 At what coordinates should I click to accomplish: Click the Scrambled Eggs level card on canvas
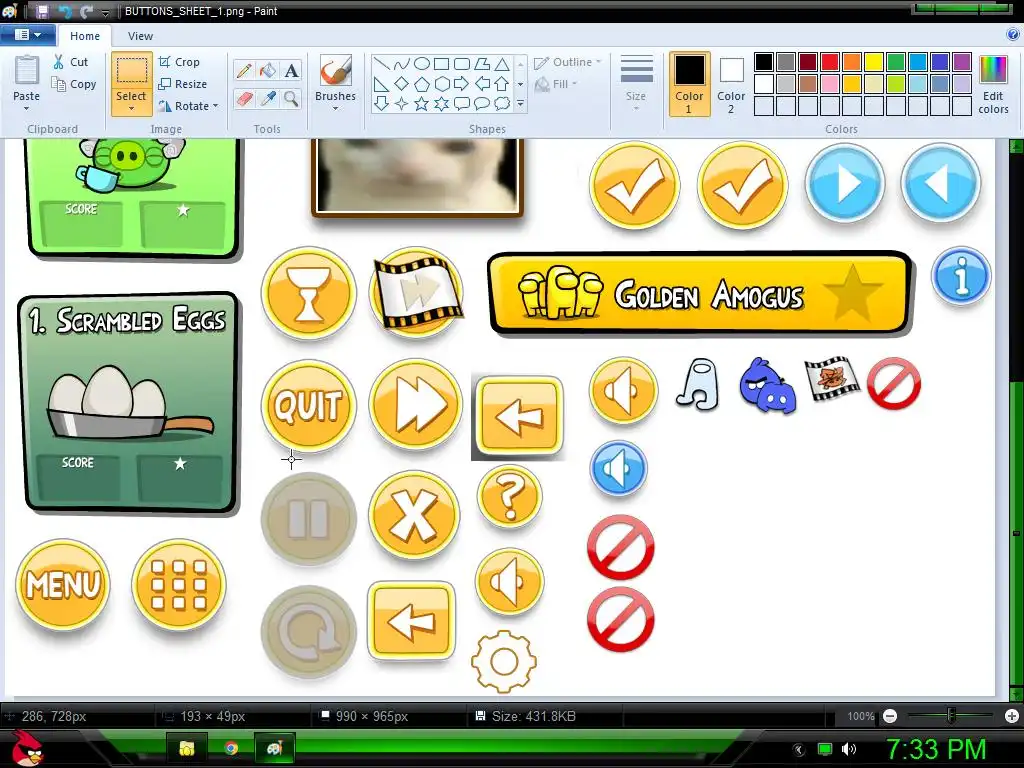[129, 402]
